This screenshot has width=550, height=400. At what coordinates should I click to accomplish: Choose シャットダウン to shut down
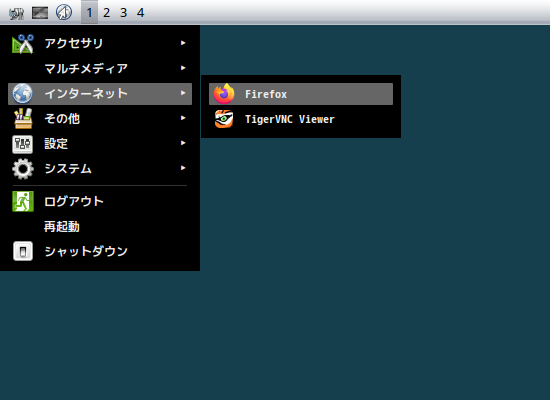[x=100, y=251]
